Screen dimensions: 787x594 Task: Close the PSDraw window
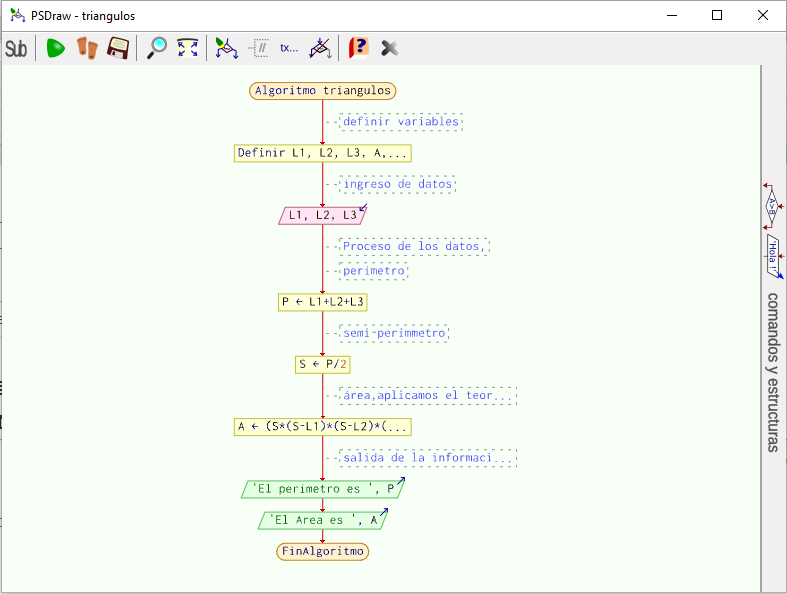click(762, 16)
